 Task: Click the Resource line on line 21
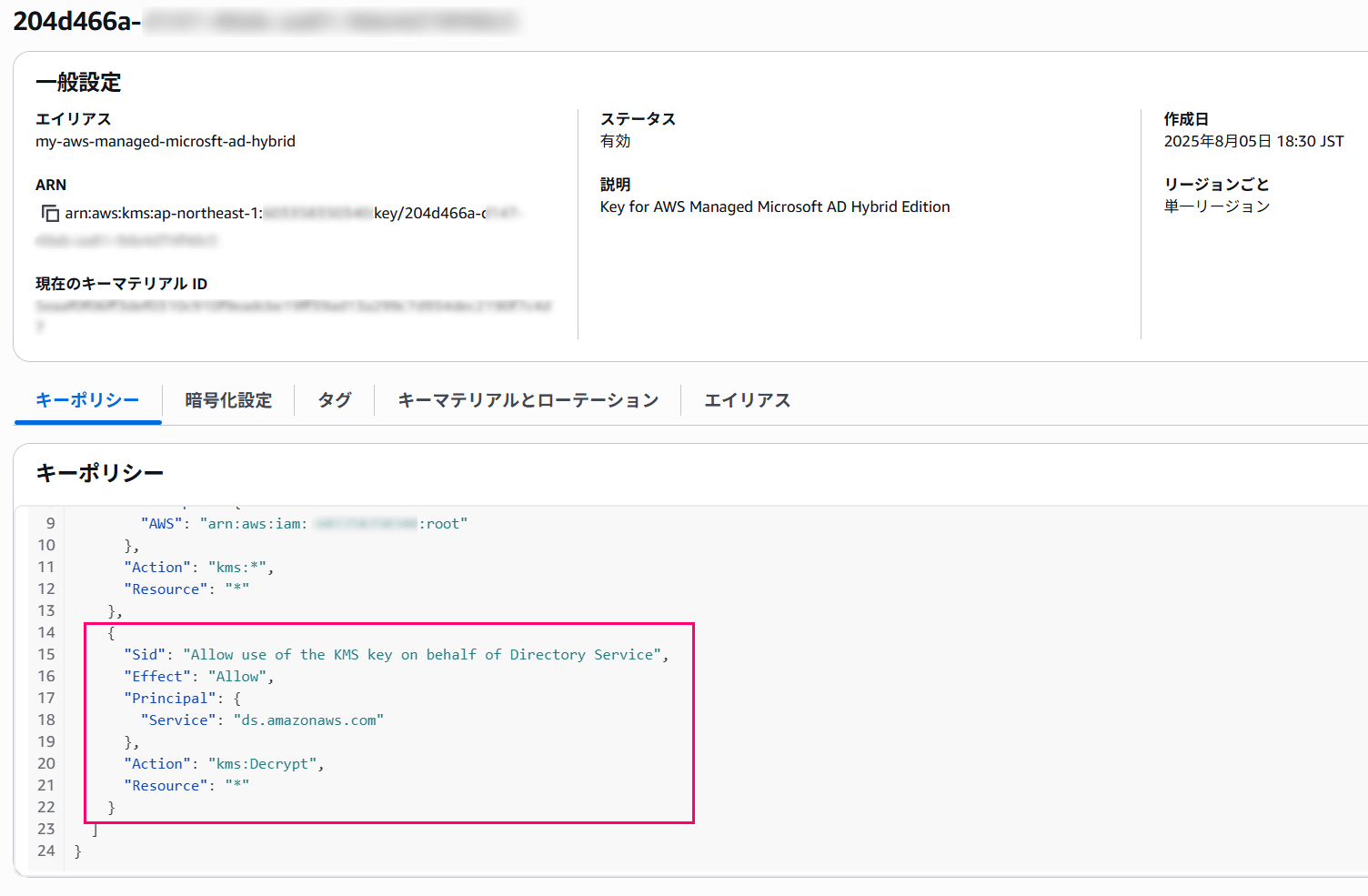186,786
